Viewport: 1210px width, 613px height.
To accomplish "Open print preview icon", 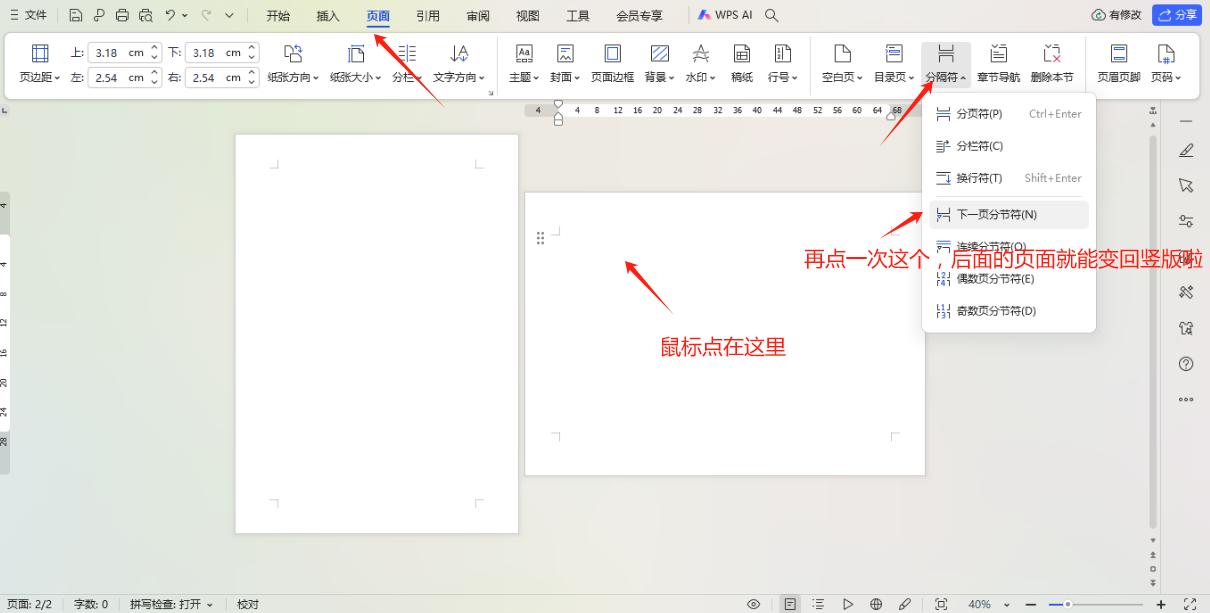I will (146, 15).
